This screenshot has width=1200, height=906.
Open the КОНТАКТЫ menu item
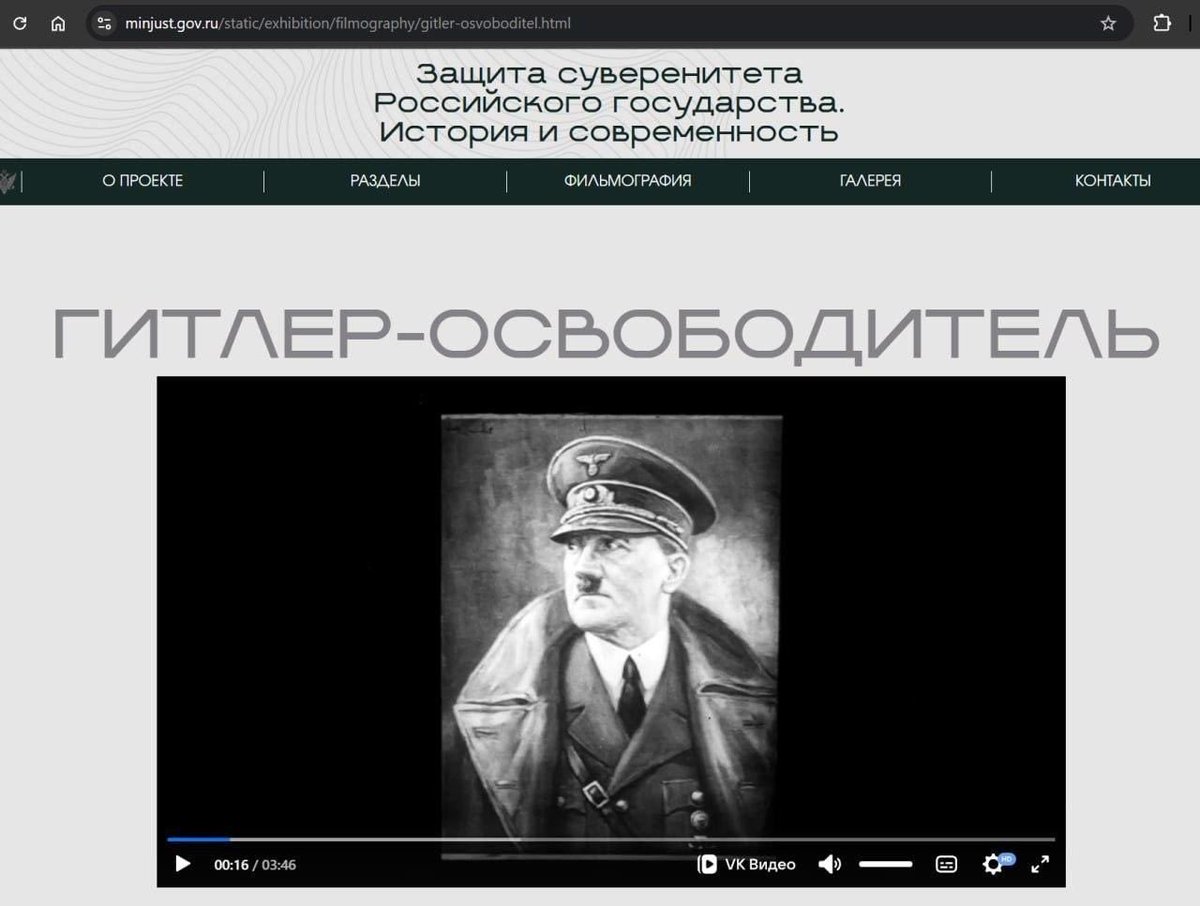[x=1113, y=181]
